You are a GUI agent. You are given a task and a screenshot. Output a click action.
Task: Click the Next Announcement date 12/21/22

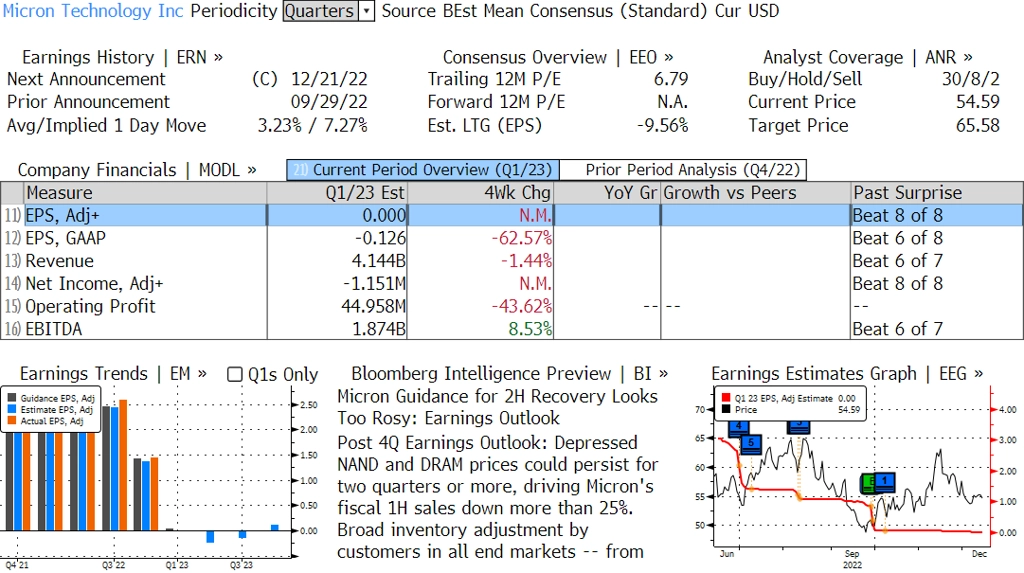[x=329, y=79]
